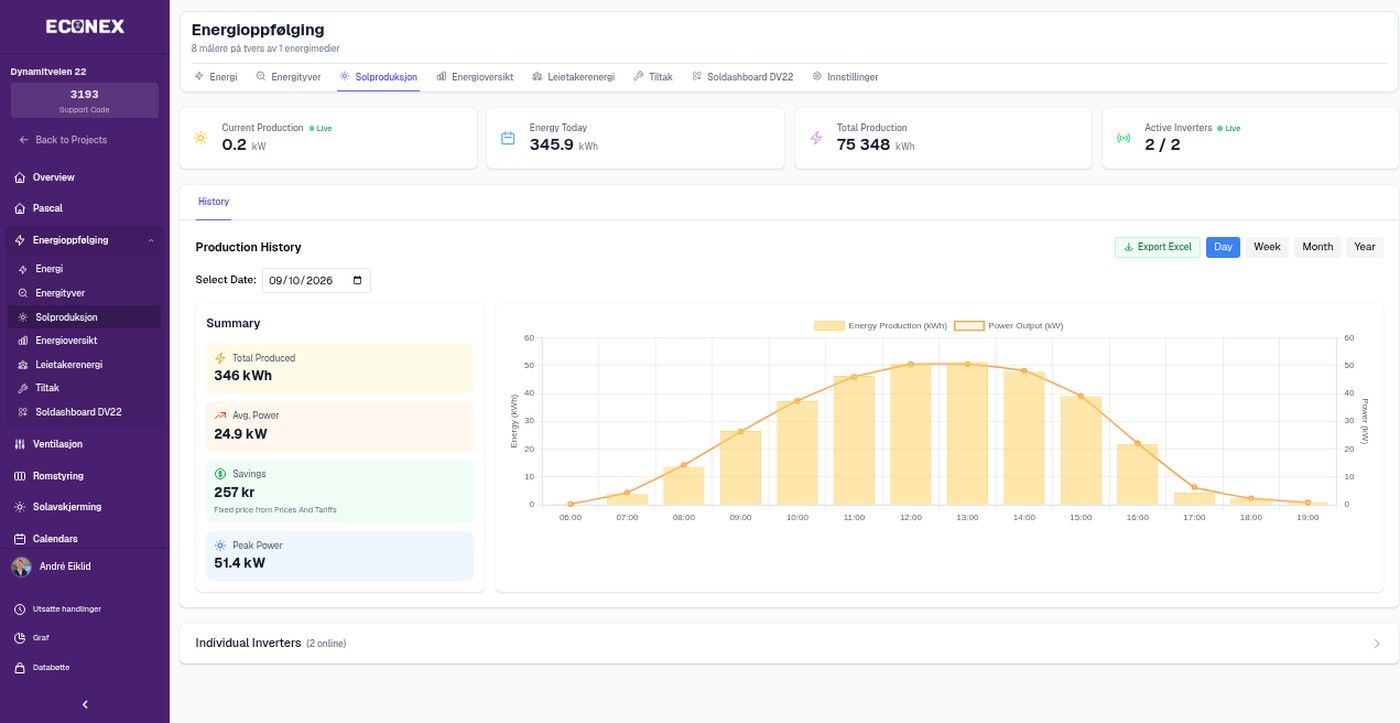Click the 3193 Support Code box
The height and width of the screenshot is (723, 1400).
click(x=84, y=101)
